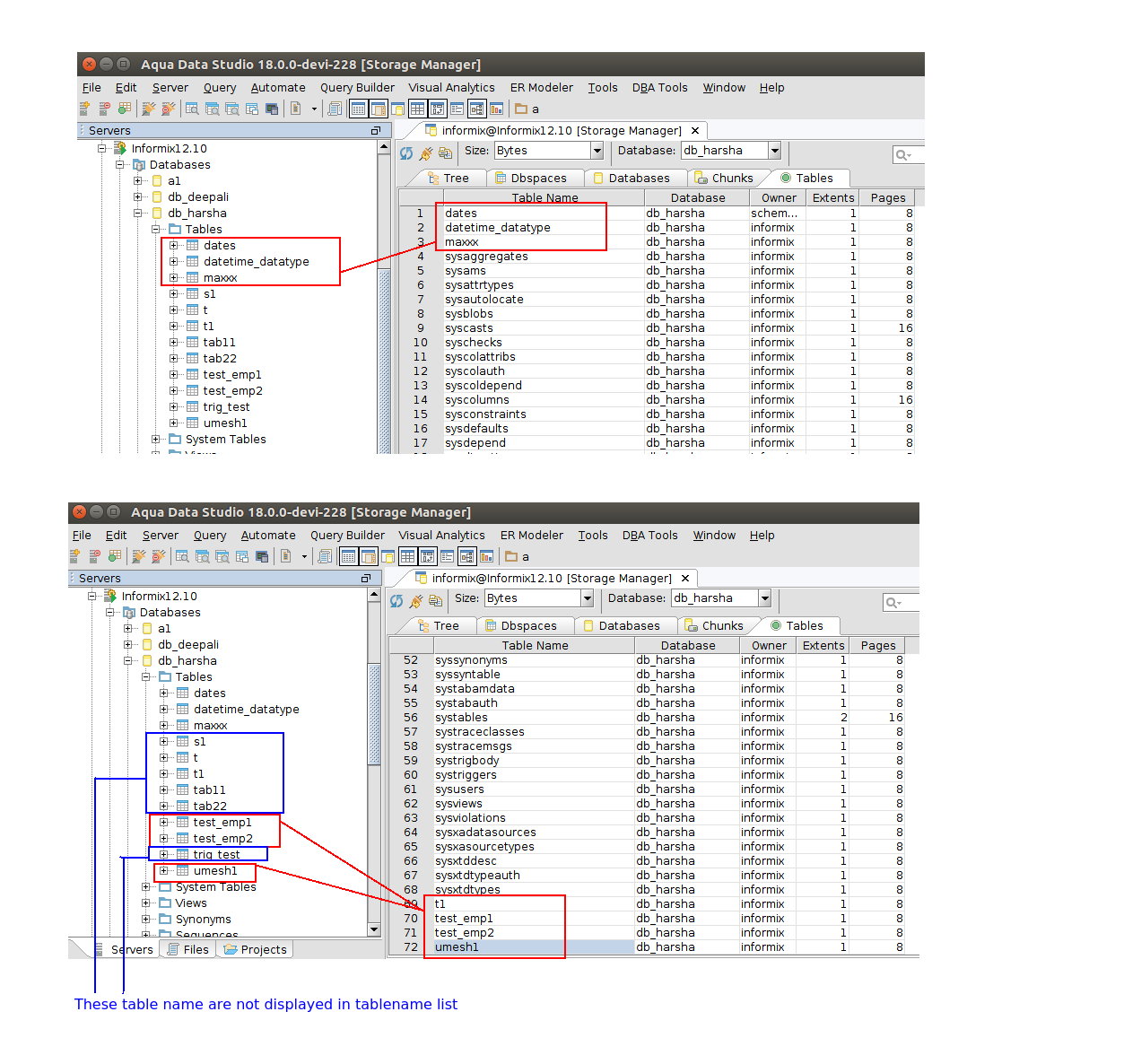The height and width of the screenshot is (1064, 1141).
Task: Toggle table grid view button in upper toolbar
Action: (x=417, y=109)
